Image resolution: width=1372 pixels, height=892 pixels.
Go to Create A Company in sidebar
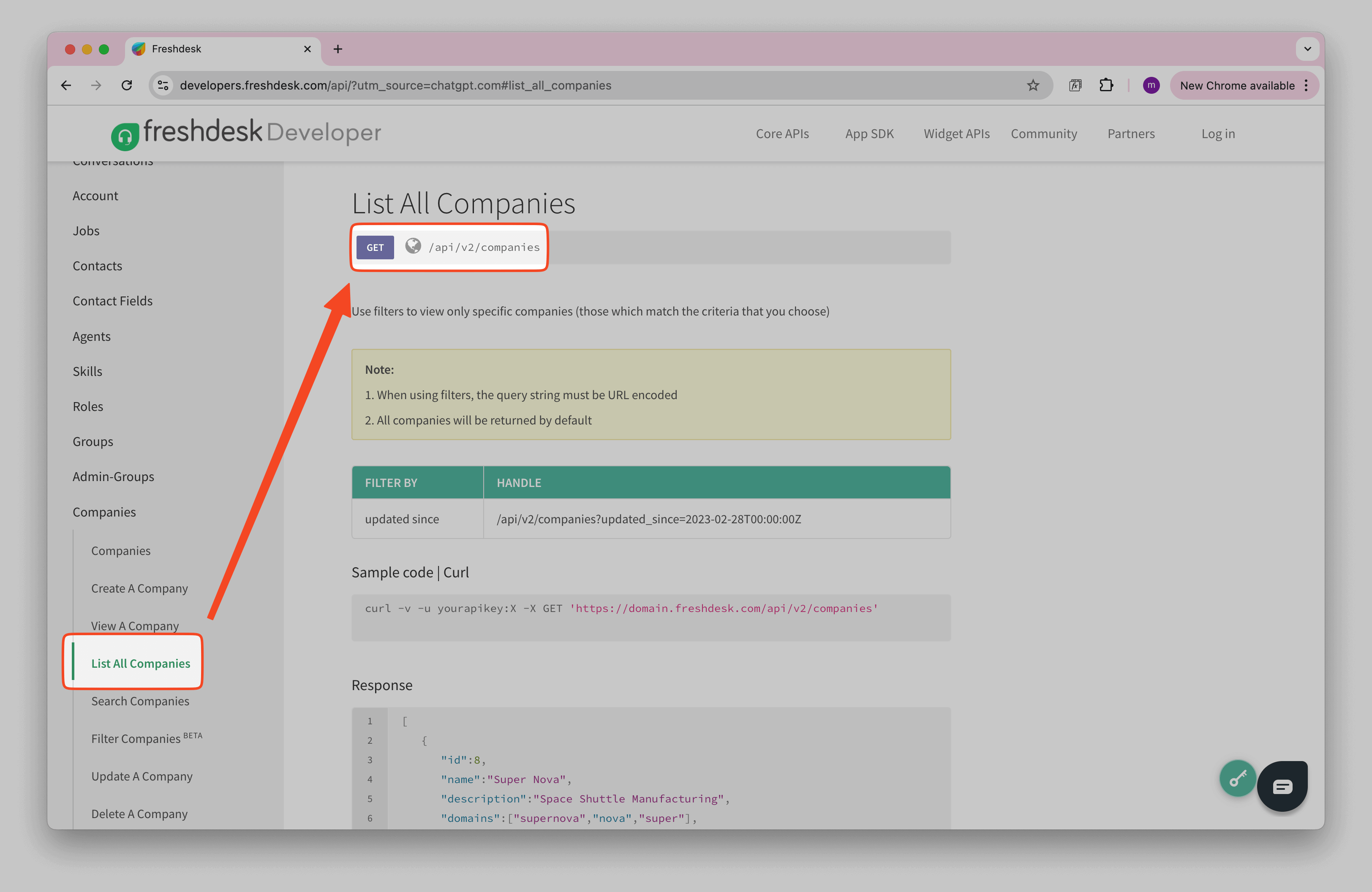(x=139, y=588)
